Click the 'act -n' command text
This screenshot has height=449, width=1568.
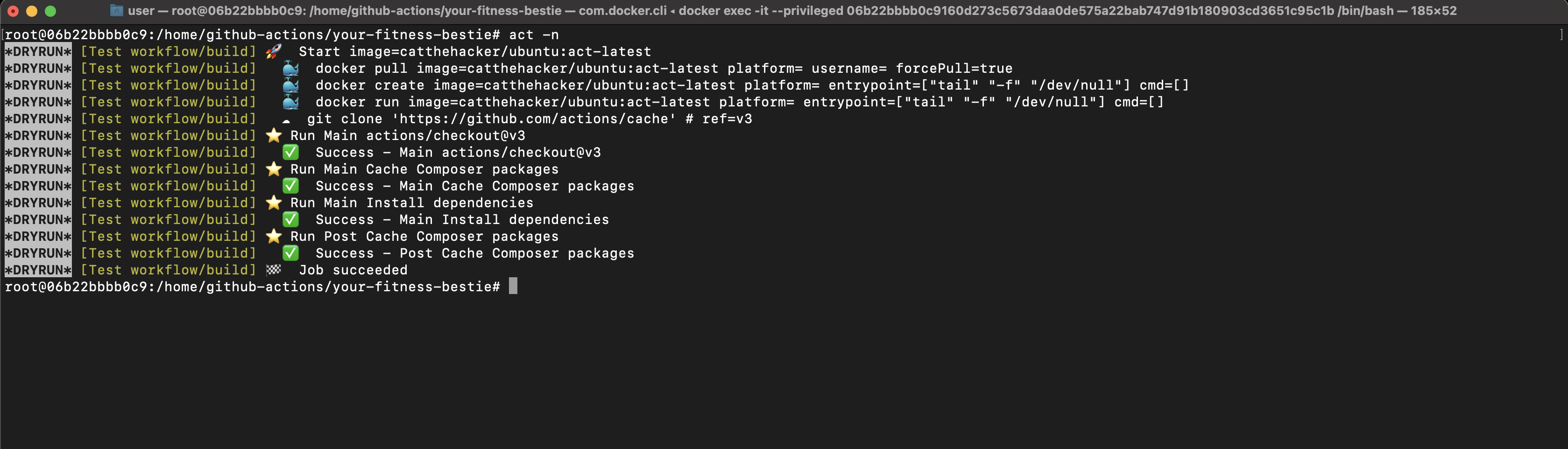pyautogui.click(x=534, y=35)
